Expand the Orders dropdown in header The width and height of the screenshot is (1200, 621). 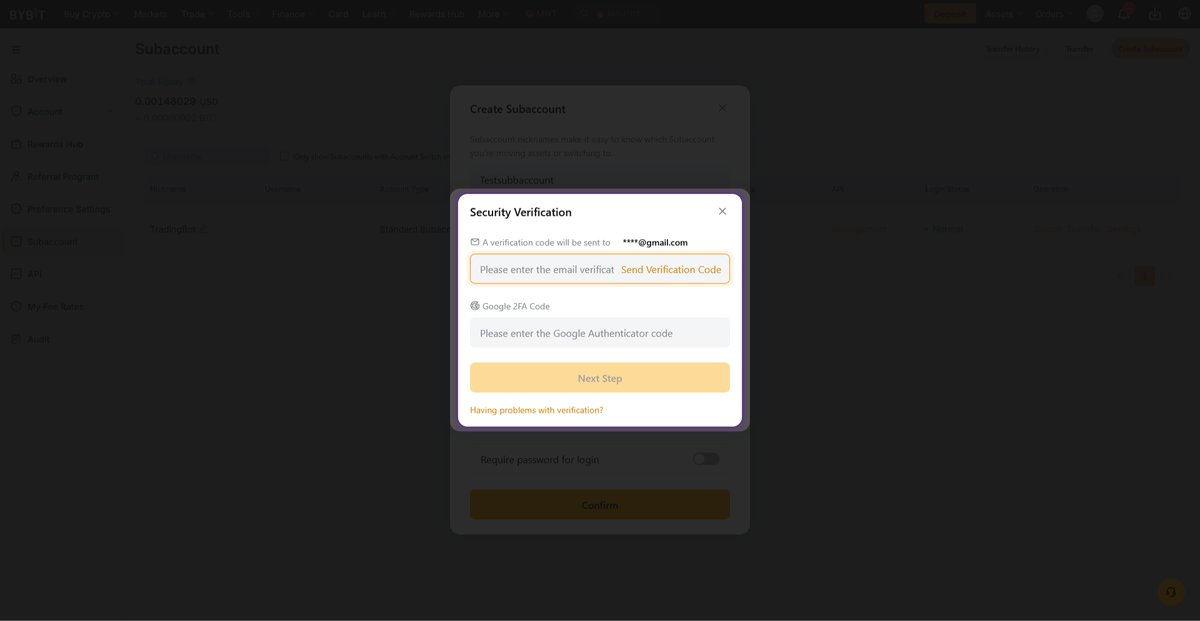pyautogui.click(x=1054, y=14)
